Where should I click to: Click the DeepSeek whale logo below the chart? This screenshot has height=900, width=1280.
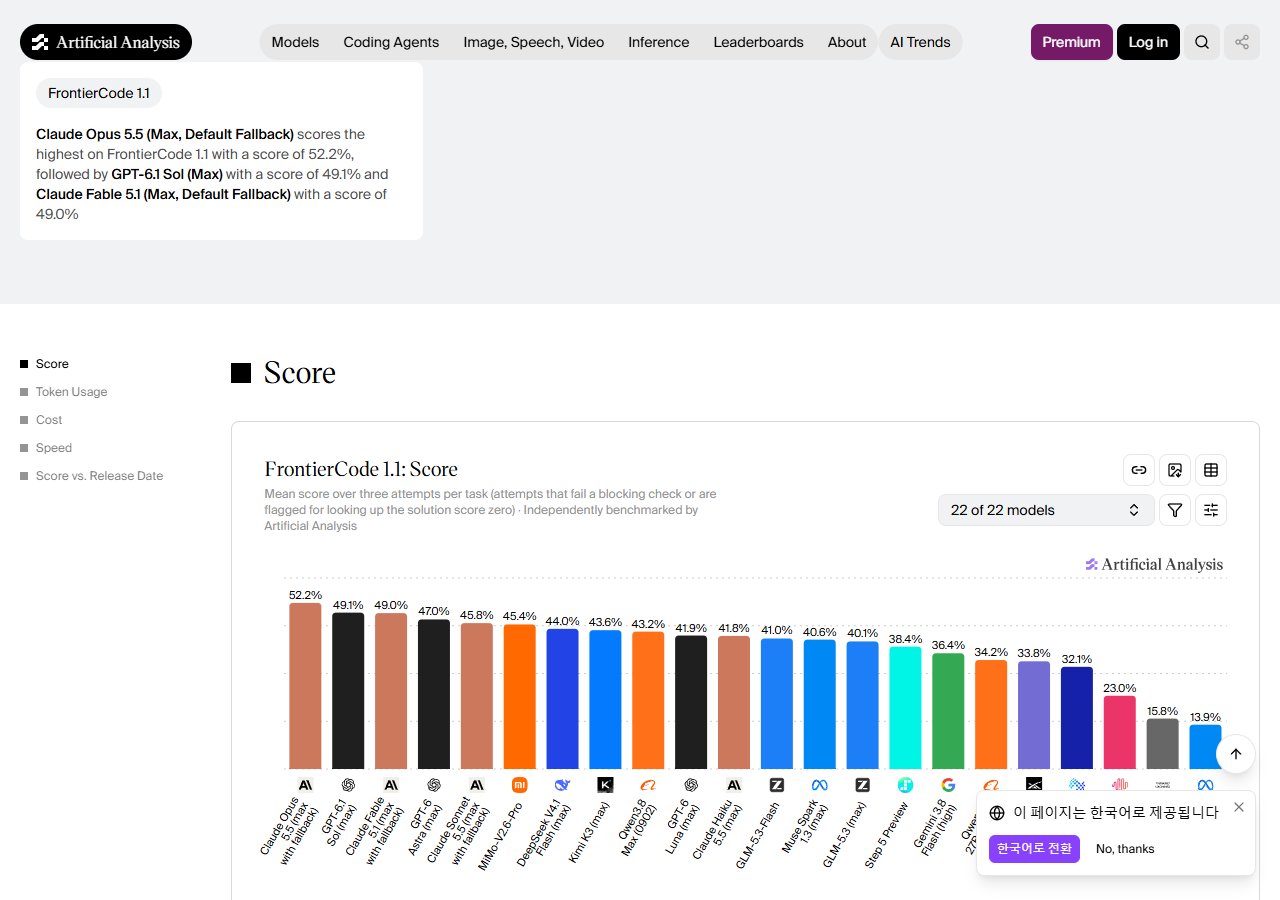pos(562,785)
